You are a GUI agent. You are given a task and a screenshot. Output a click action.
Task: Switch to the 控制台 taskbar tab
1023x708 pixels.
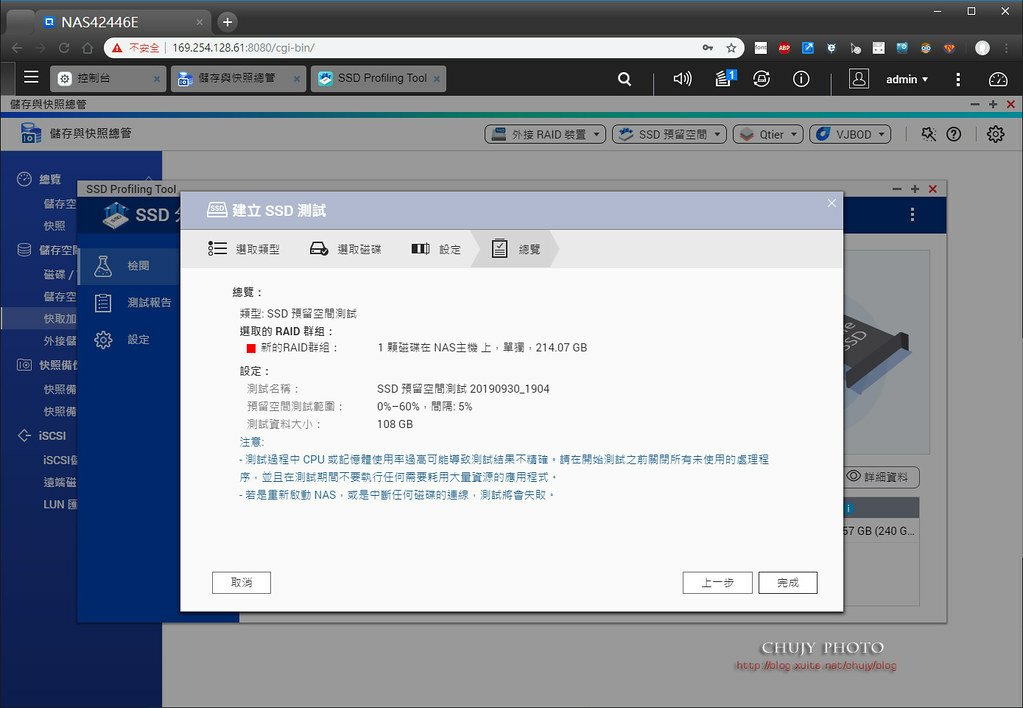click(108, 78)
